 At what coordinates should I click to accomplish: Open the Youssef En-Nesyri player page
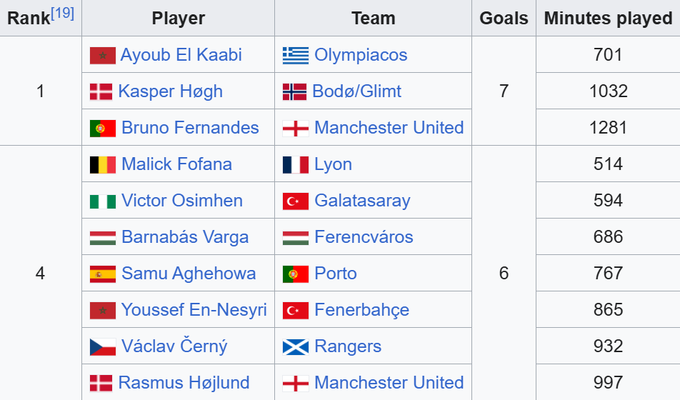(x=194, y=310)
